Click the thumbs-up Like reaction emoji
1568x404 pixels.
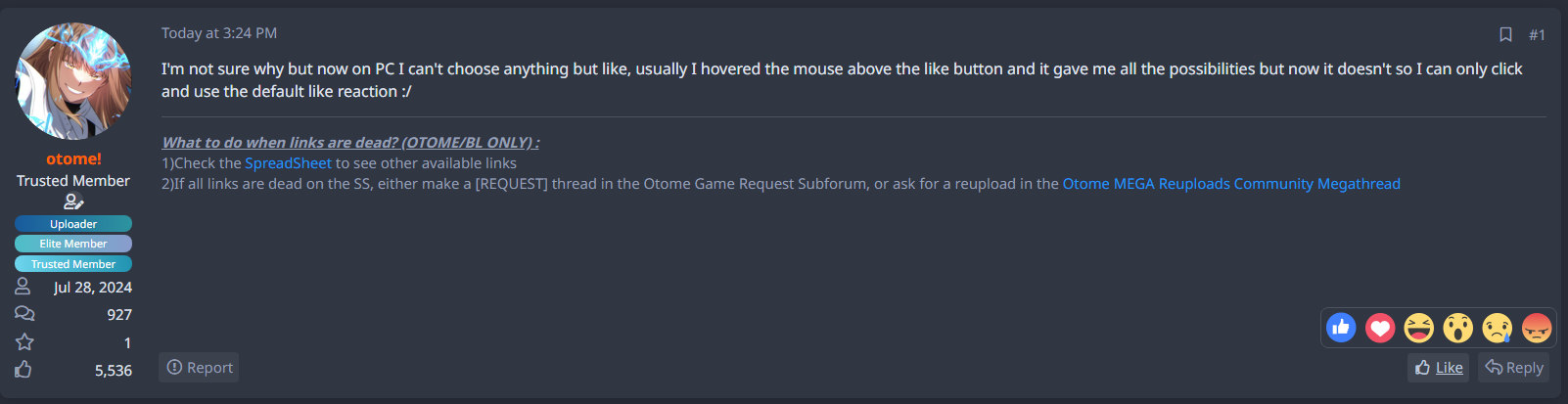pos(1341,328)
